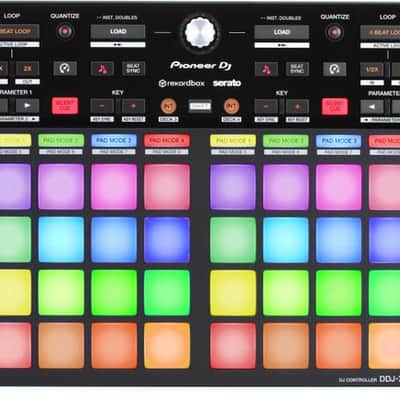Double the loop with left deck 2X button
The height and width of the screenshot is (400, 400).
[28, 69]
